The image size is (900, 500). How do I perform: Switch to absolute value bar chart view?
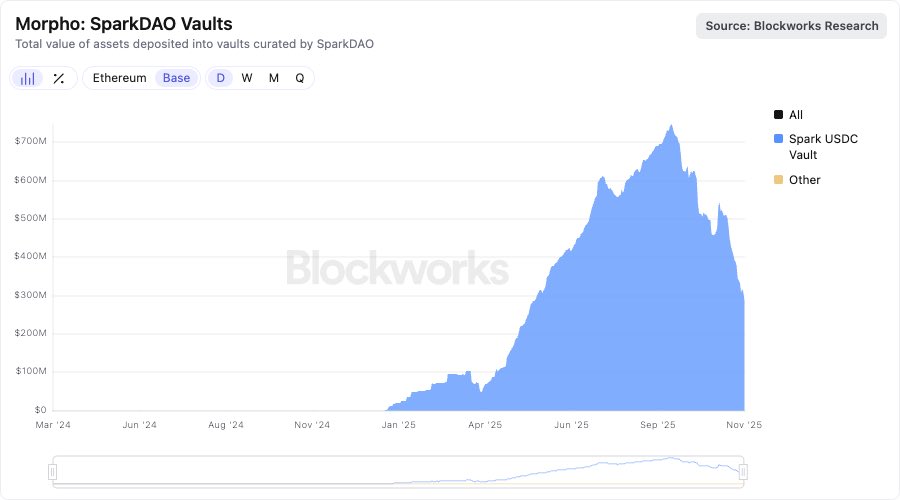(28, 78)
